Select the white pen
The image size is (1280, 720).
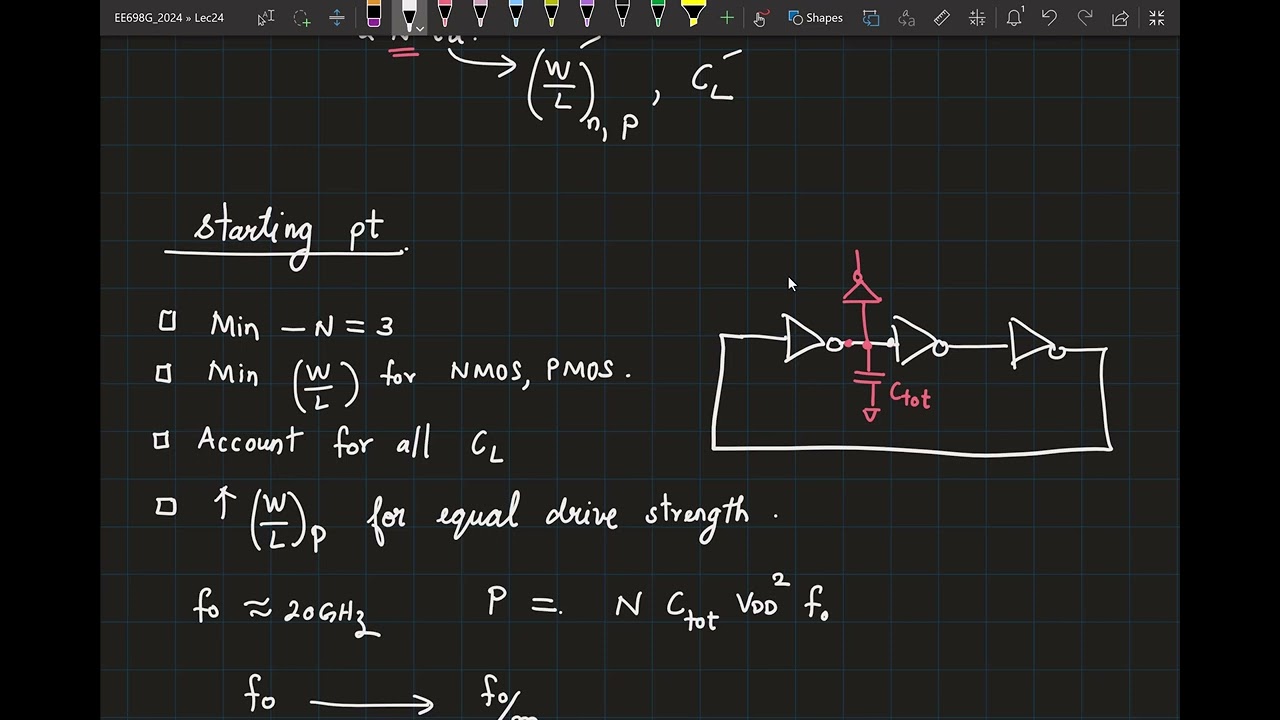click(408, 14)
